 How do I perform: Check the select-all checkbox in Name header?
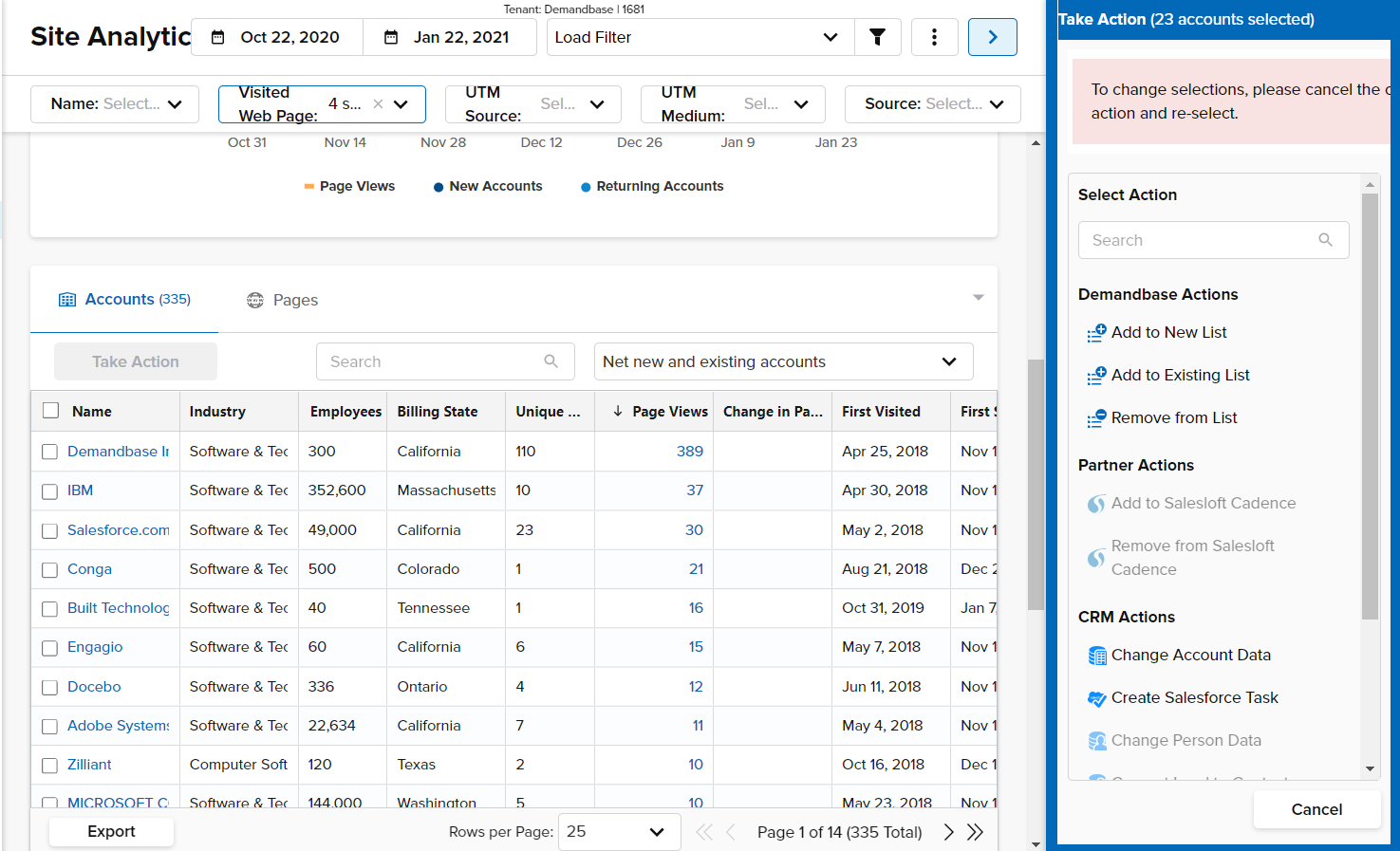[51, 411]
